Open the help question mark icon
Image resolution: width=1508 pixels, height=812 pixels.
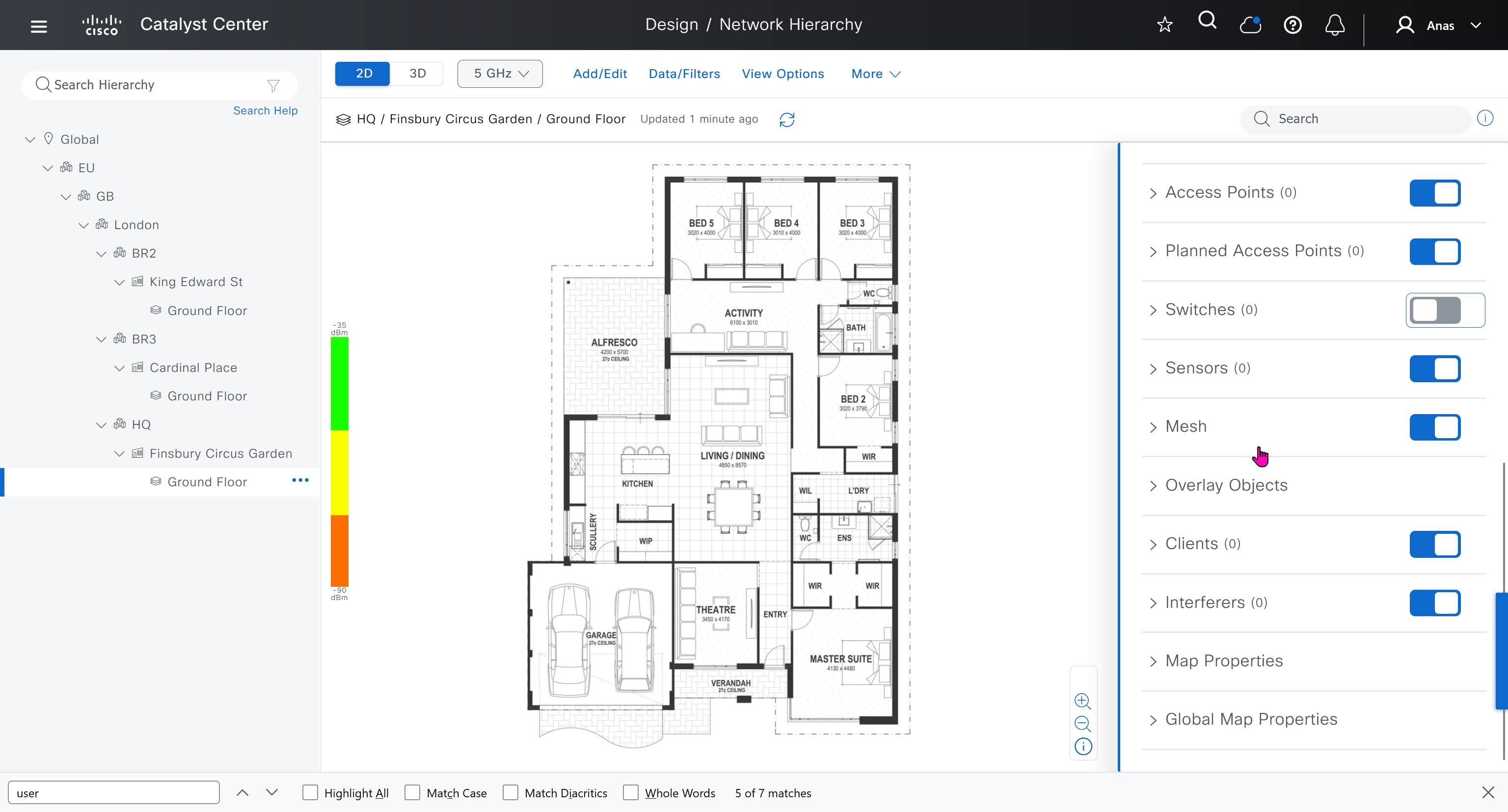[x=1292, y=25]
